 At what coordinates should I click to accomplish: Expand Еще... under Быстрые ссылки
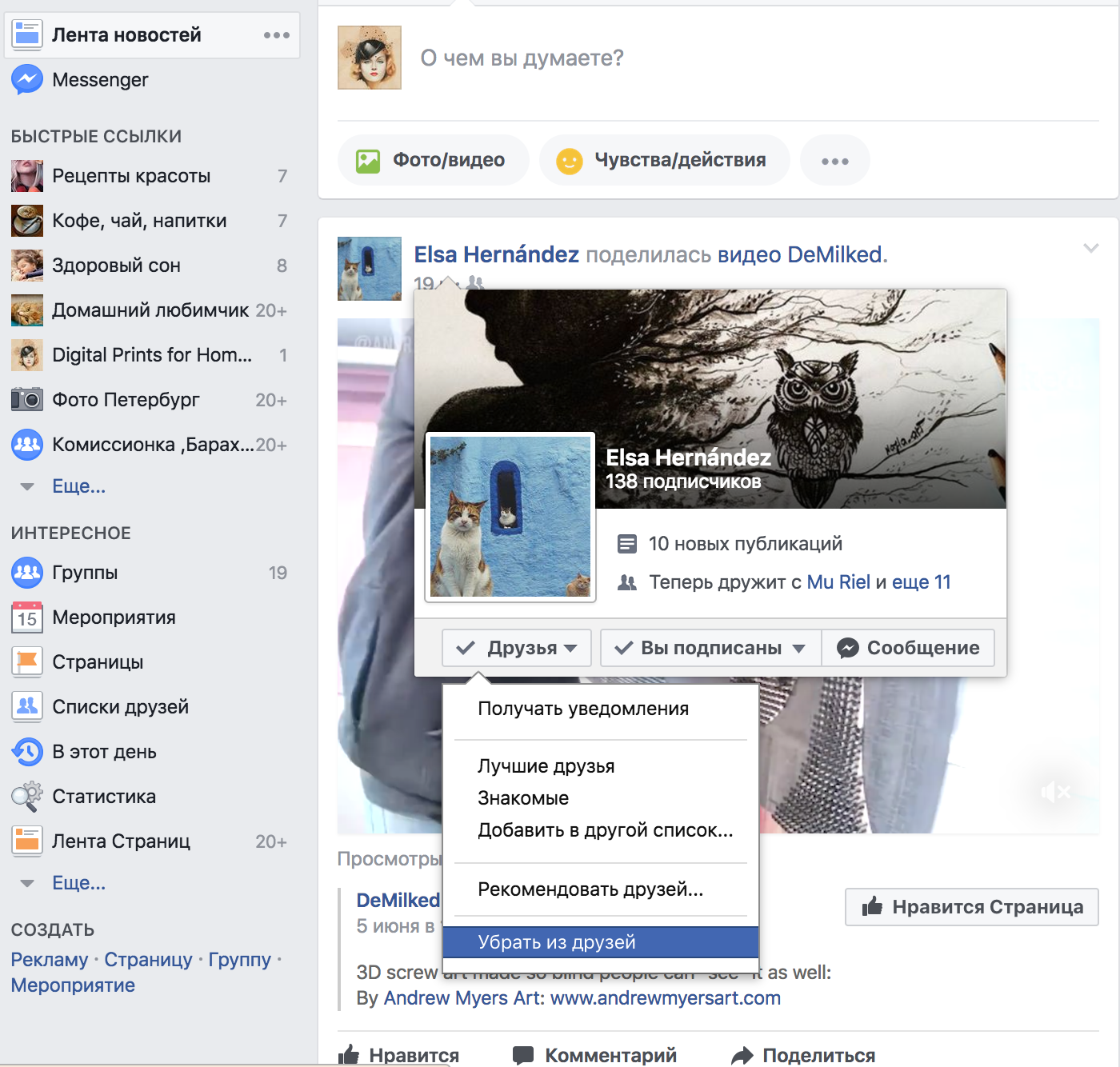coord(78,486)
